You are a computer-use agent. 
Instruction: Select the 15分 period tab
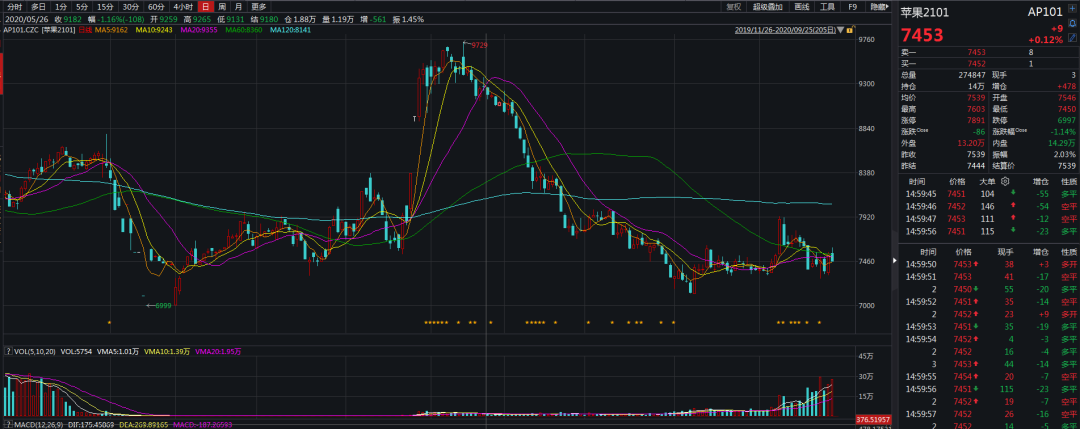point(105,7)
